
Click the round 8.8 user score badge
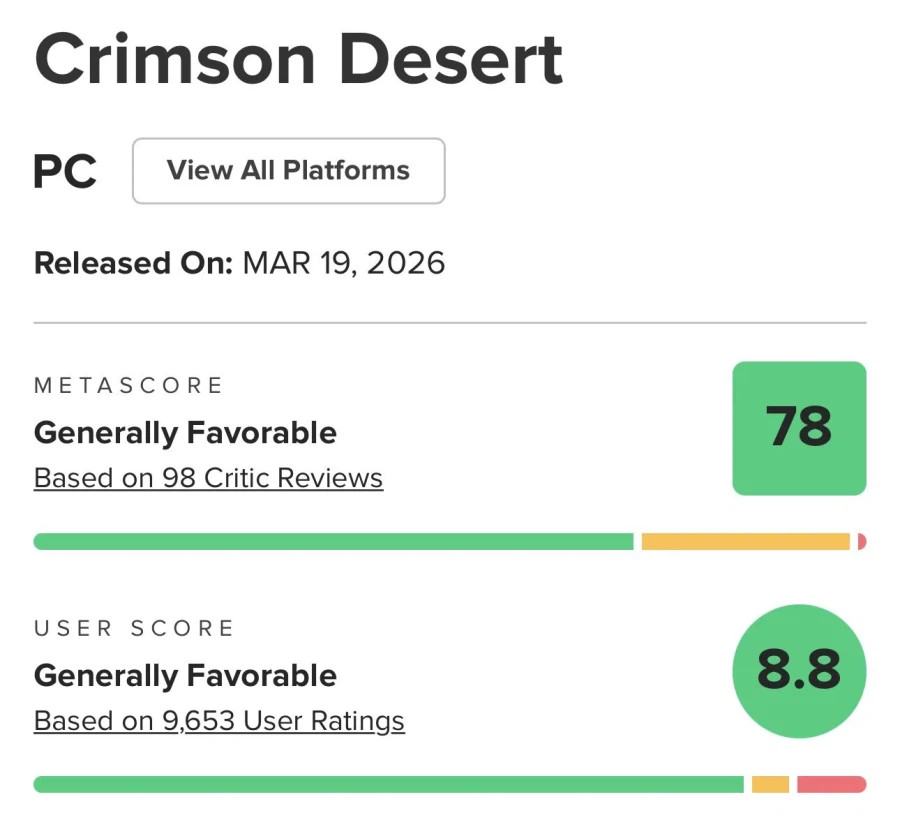pos(799,671)
